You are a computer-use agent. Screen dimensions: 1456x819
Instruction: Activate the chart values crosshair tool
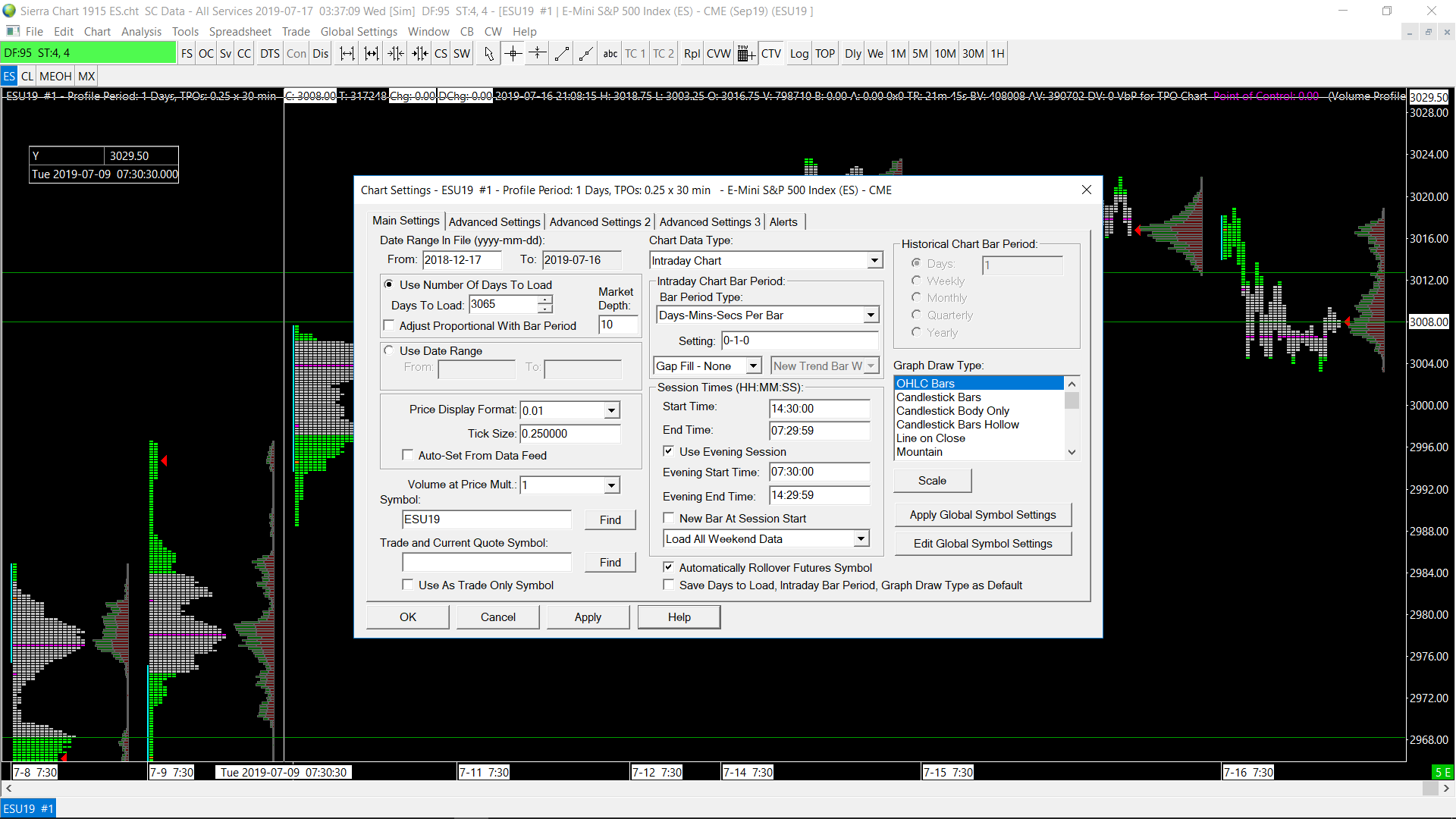513,54
